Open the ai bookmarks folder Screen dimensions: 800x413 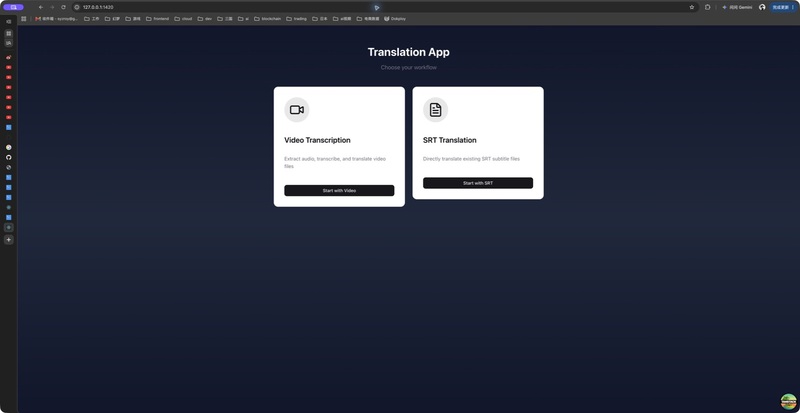coord(243,19)
